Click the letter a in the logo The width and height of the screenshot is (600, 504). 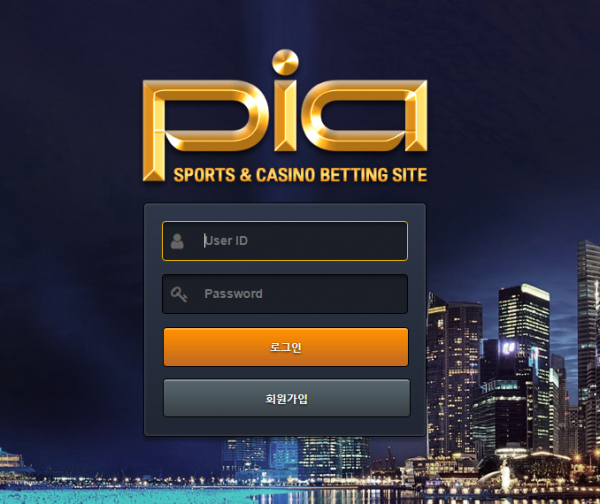coord(364,116)
